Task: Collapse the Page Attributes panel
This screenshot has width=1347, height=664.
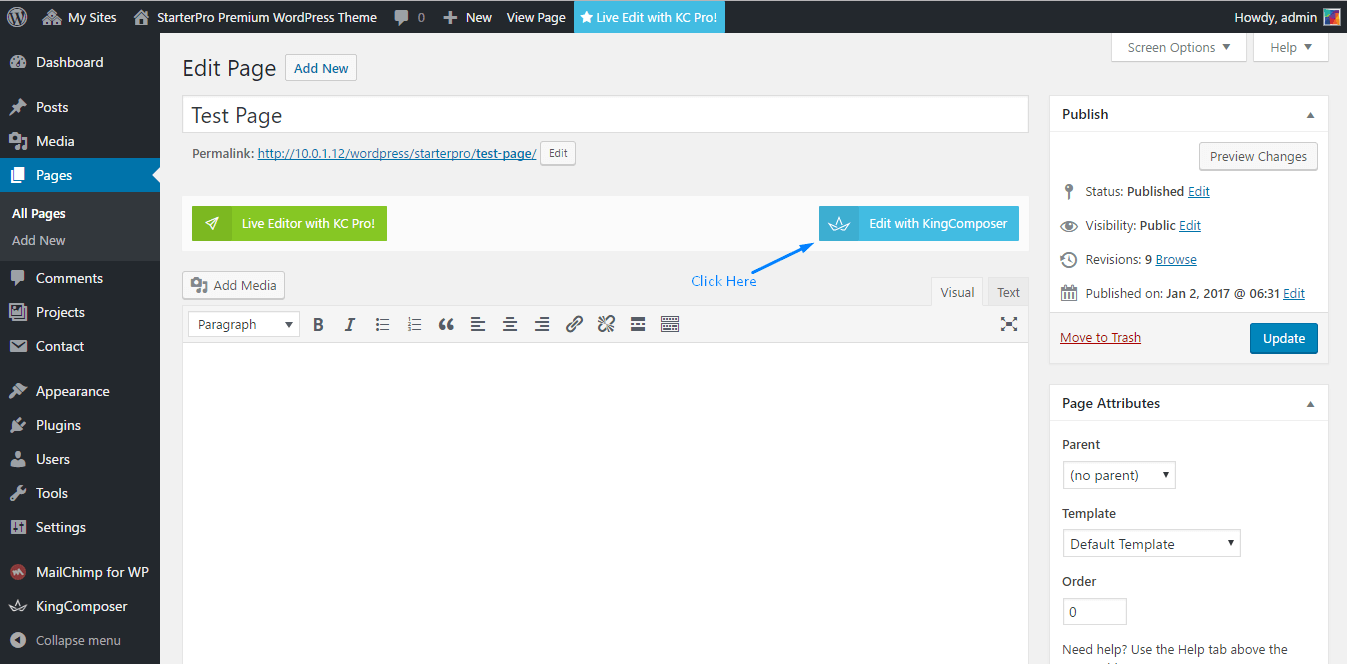Action: pos(1310,404)
